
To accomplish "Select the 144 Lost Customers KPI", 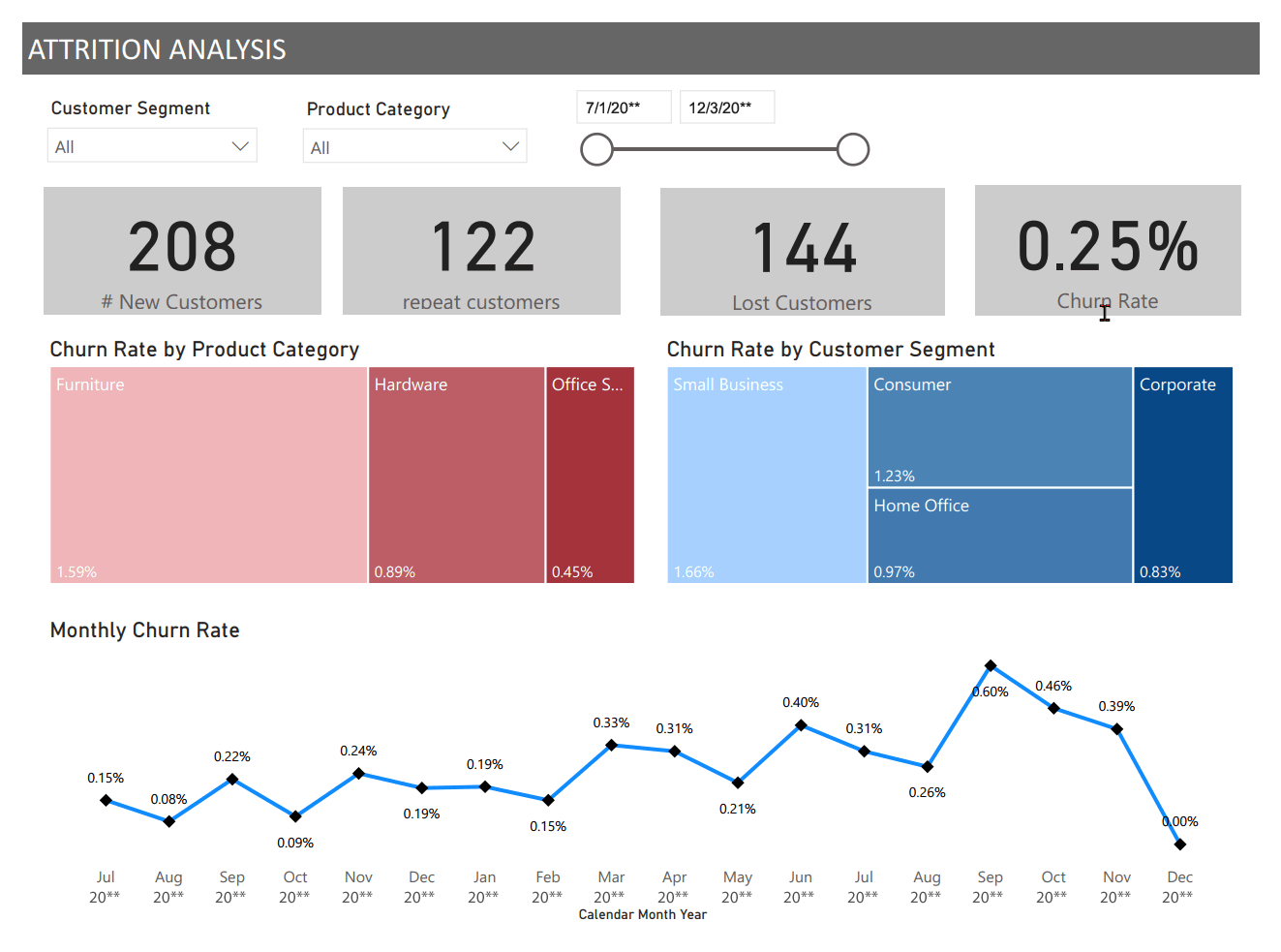I will click(x=802, y=251).
